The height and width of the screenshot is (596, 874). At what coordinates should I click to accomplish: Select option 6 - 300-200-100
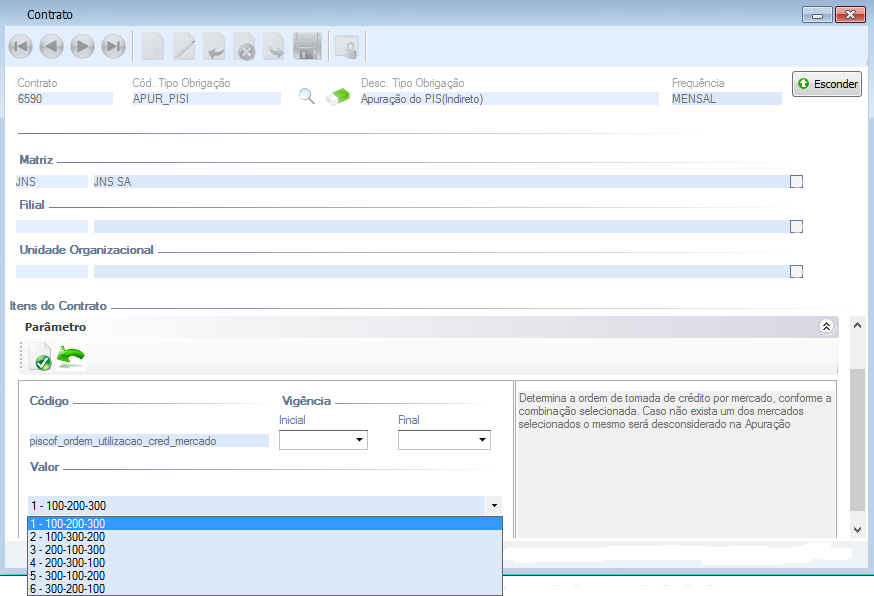pyautogui.click(x=265, y=588)
